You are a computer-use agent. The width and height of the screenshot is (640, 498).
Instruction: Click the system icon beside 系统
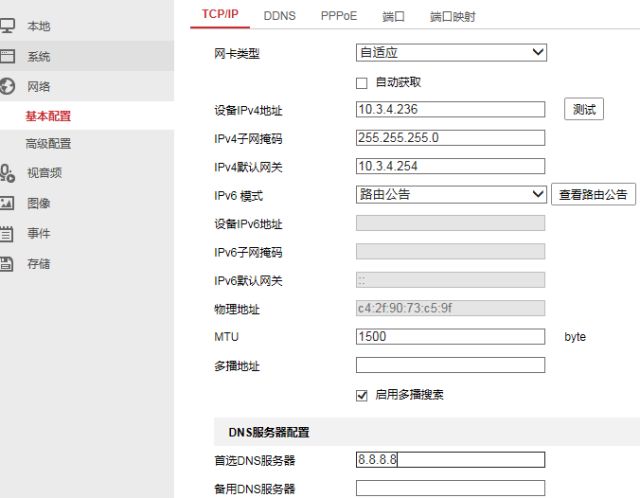pyautogui.click(x=6, y=56)
